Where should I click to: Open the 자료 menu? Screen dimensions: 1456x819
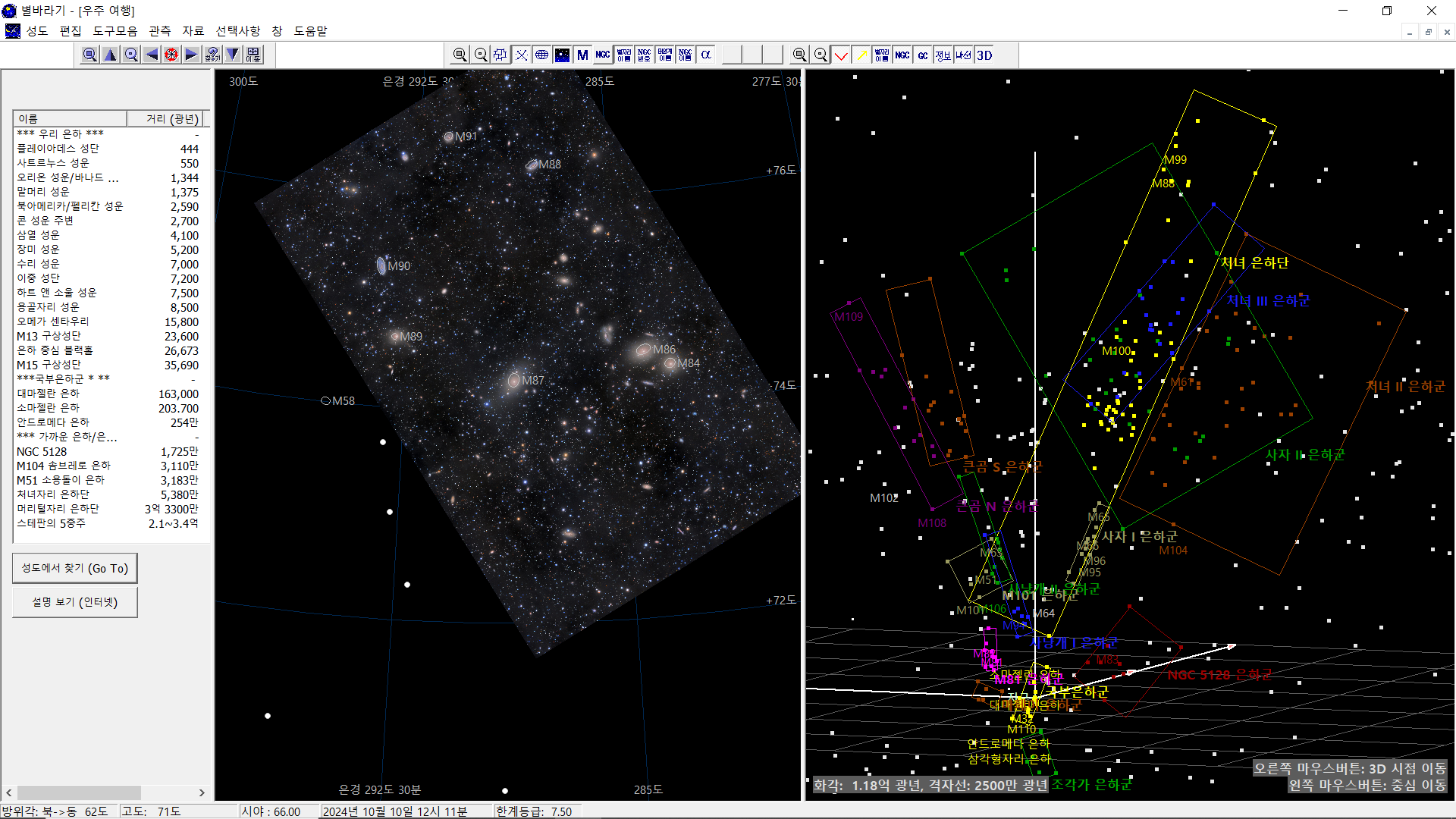pos(193,31)
